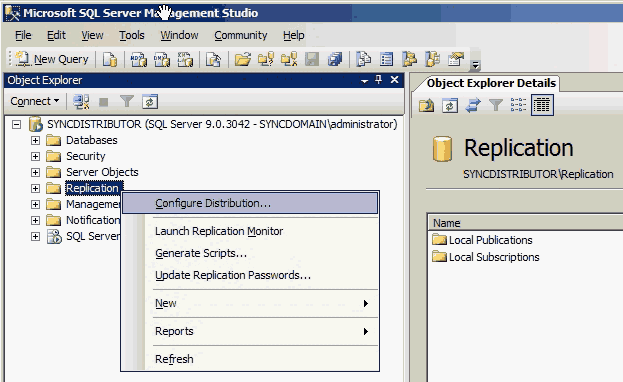Click the Disconnect icon in Object Explorer
This screenshot has height=382, width=623.
[81, 102]
